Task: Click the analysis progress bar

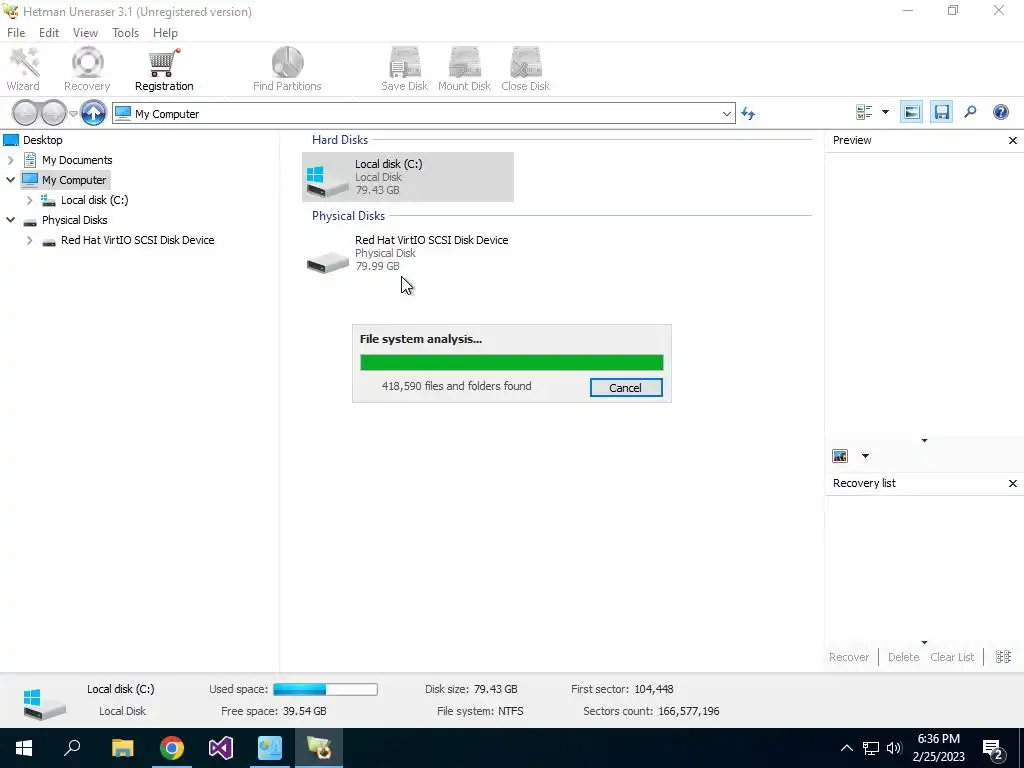Action: (511, 362)
